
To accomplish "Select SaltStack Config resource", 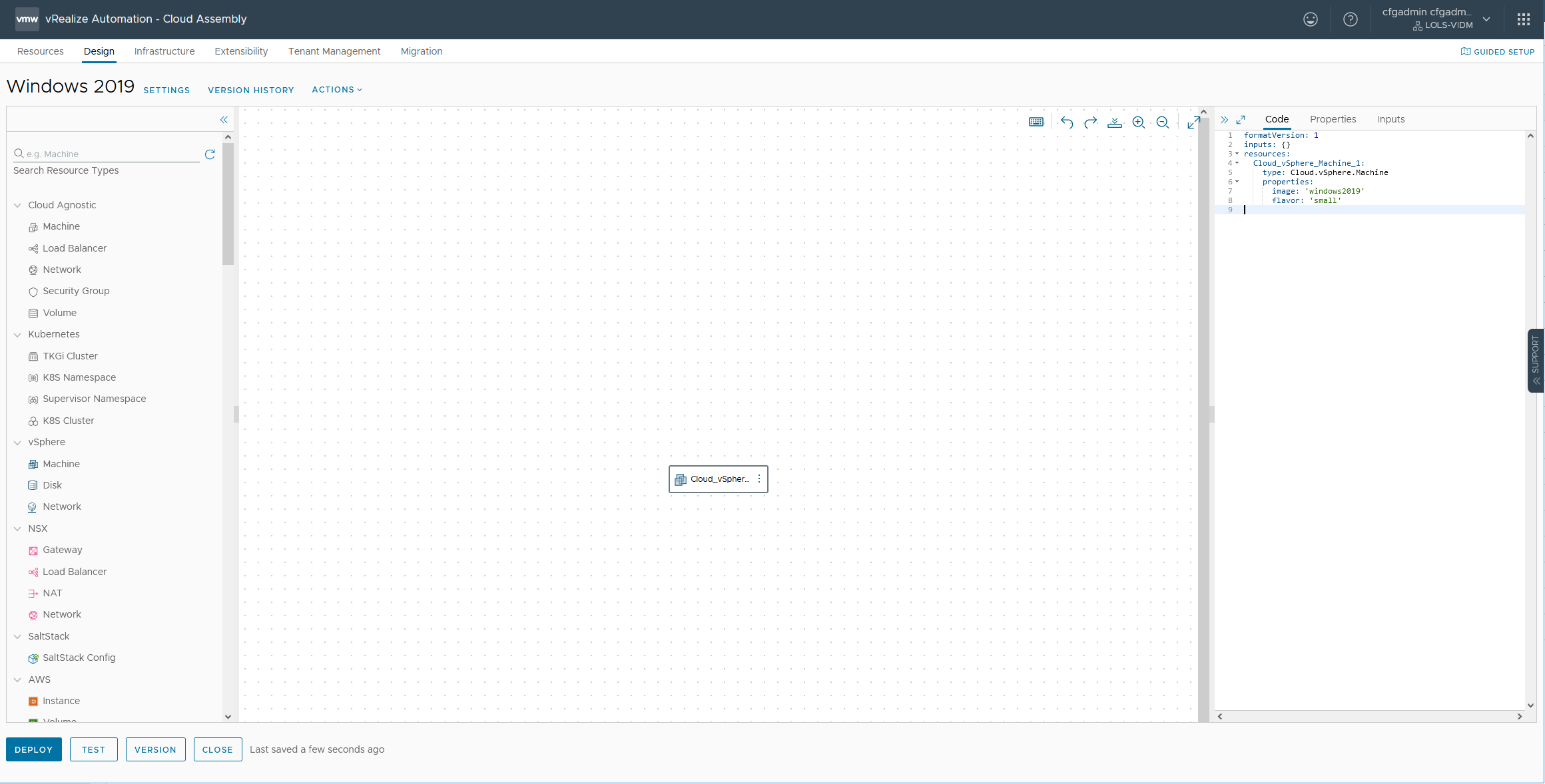I will click(72, 658).
